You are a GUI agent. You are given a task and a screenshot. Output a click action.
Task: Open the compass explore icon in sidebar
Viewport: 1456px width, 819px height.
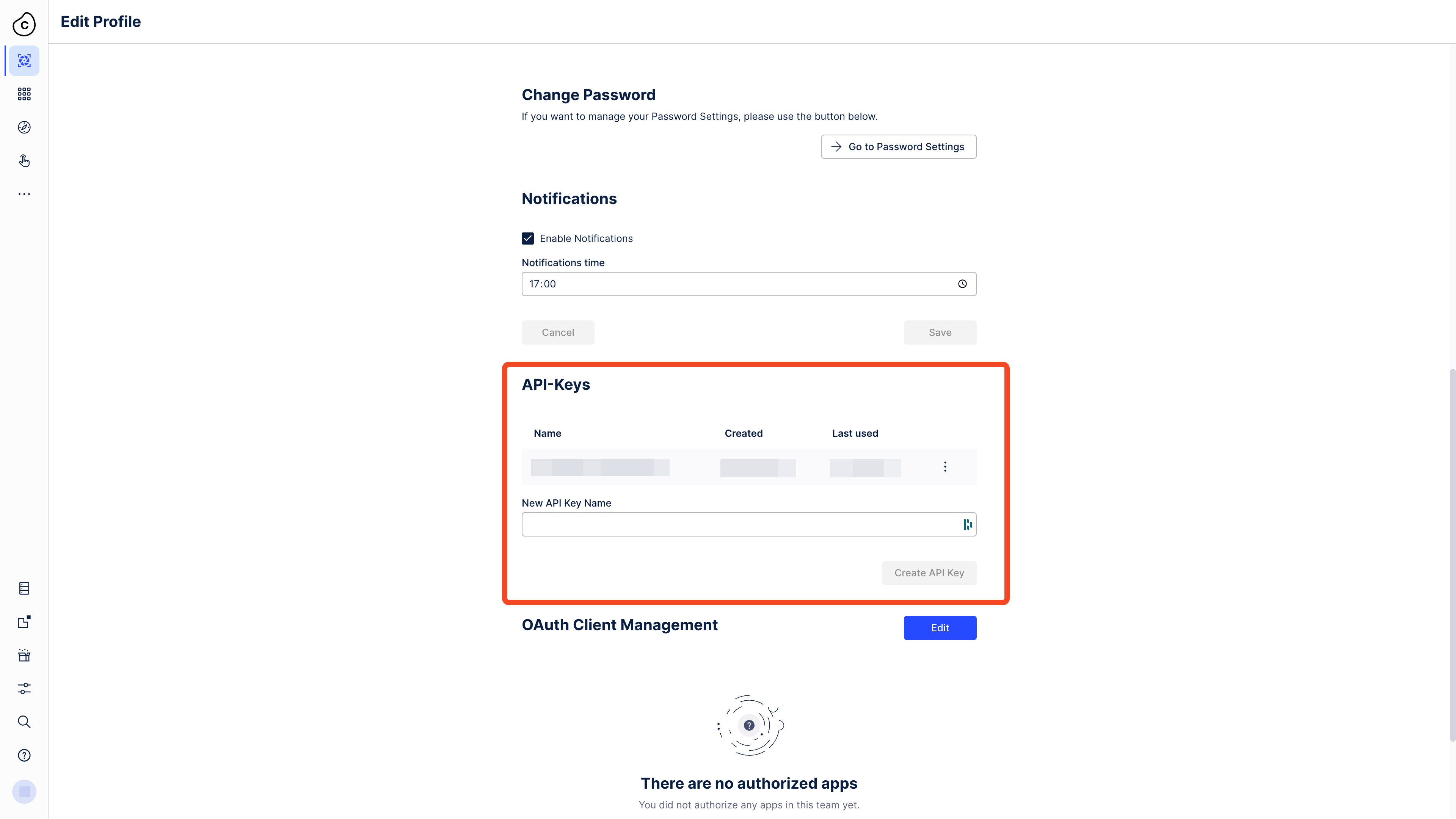point(24,127)
